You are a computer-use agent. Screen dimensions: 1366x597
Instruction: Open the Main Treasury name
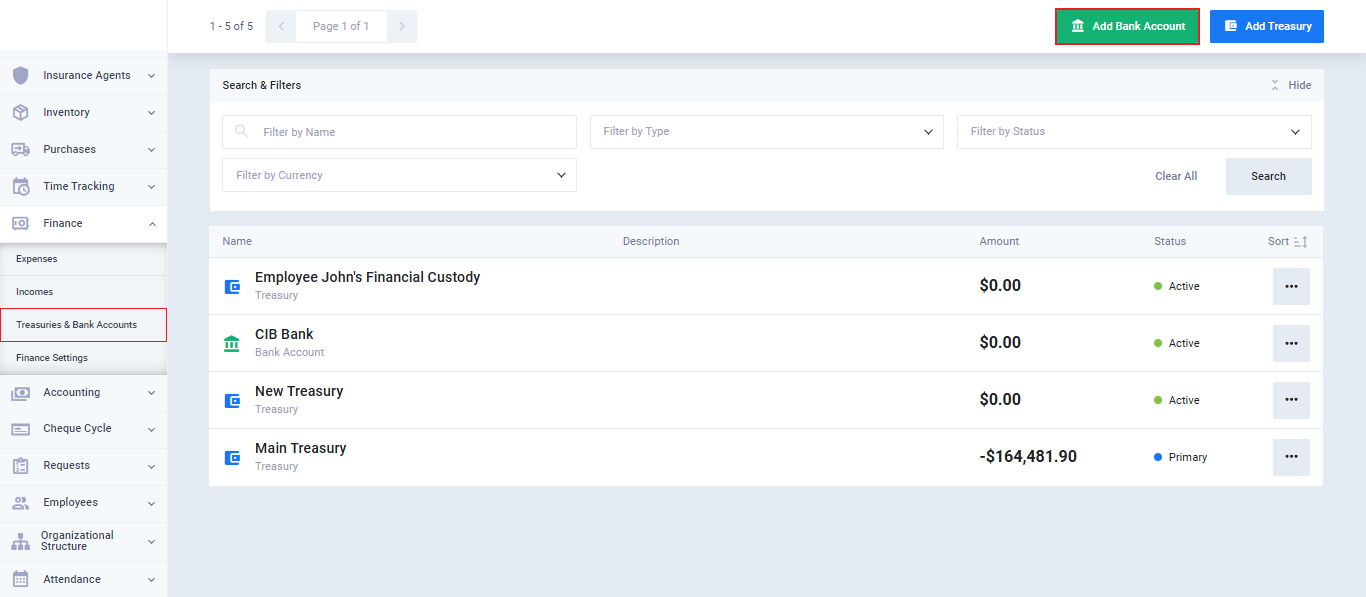(300, 448)
